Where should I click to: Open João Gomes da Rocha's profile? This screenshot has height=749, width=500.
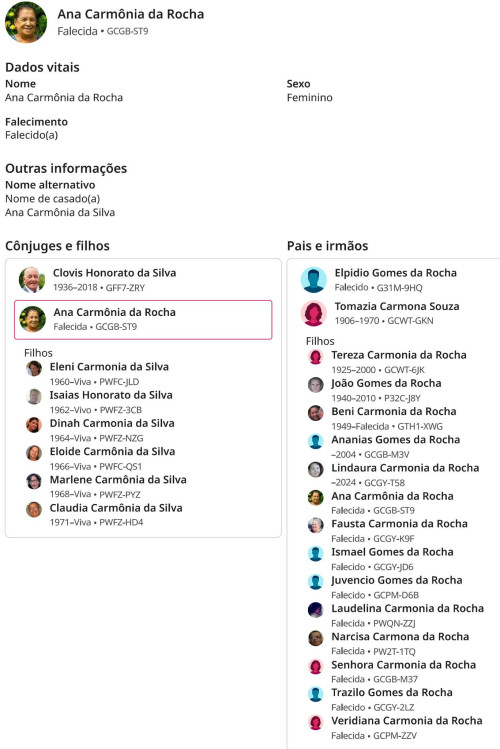(386, 383)
